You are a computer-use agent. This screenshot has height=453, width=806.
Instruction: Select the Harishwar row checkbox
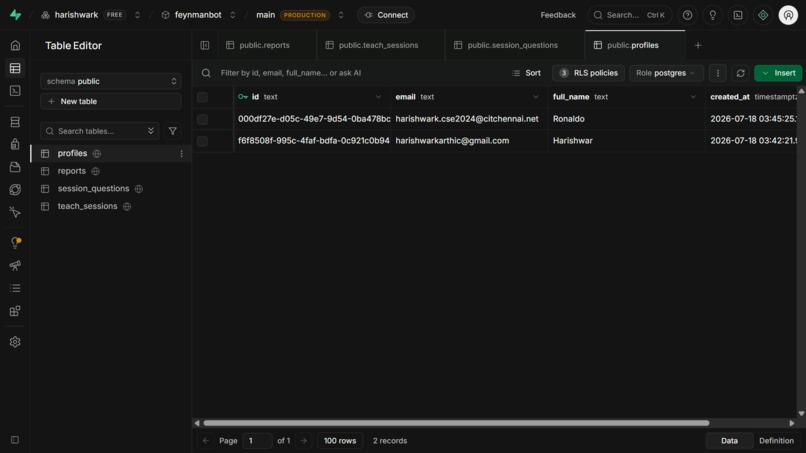point(203,141)
